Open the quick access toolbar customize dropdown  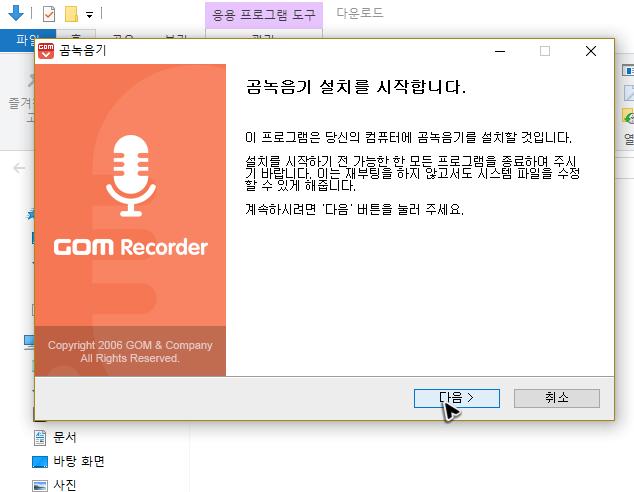(89, 15)
